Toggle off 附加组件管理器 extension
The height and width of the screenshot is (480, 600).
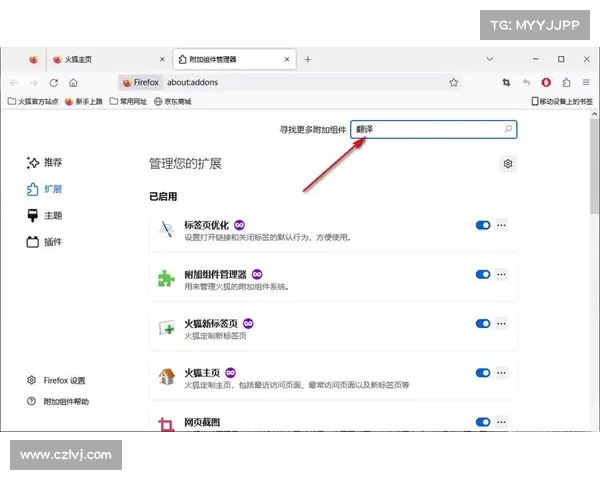(x=483, y=274)
